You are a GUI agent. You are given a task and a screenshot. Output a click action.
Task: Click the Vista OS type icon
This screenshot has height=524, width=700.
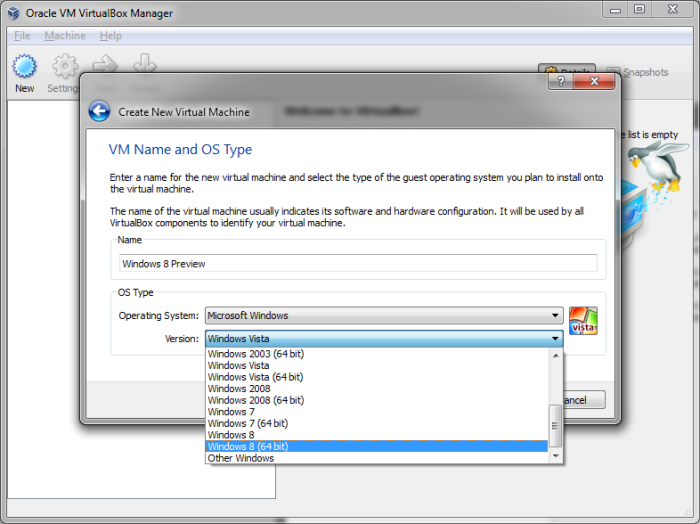[583, 320]
